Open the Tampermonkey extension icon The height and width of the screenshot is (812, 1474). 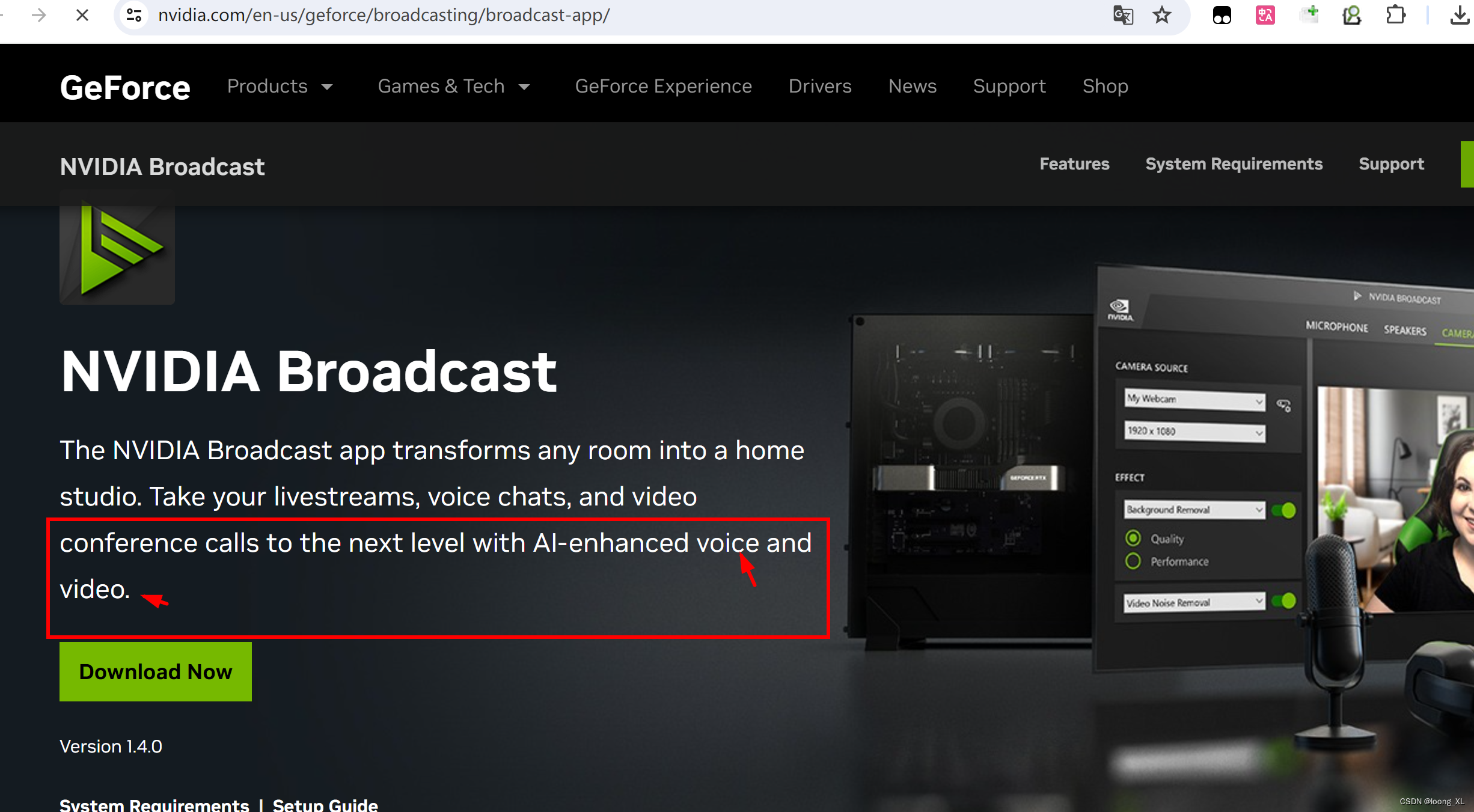click(x=1222, y=15)
